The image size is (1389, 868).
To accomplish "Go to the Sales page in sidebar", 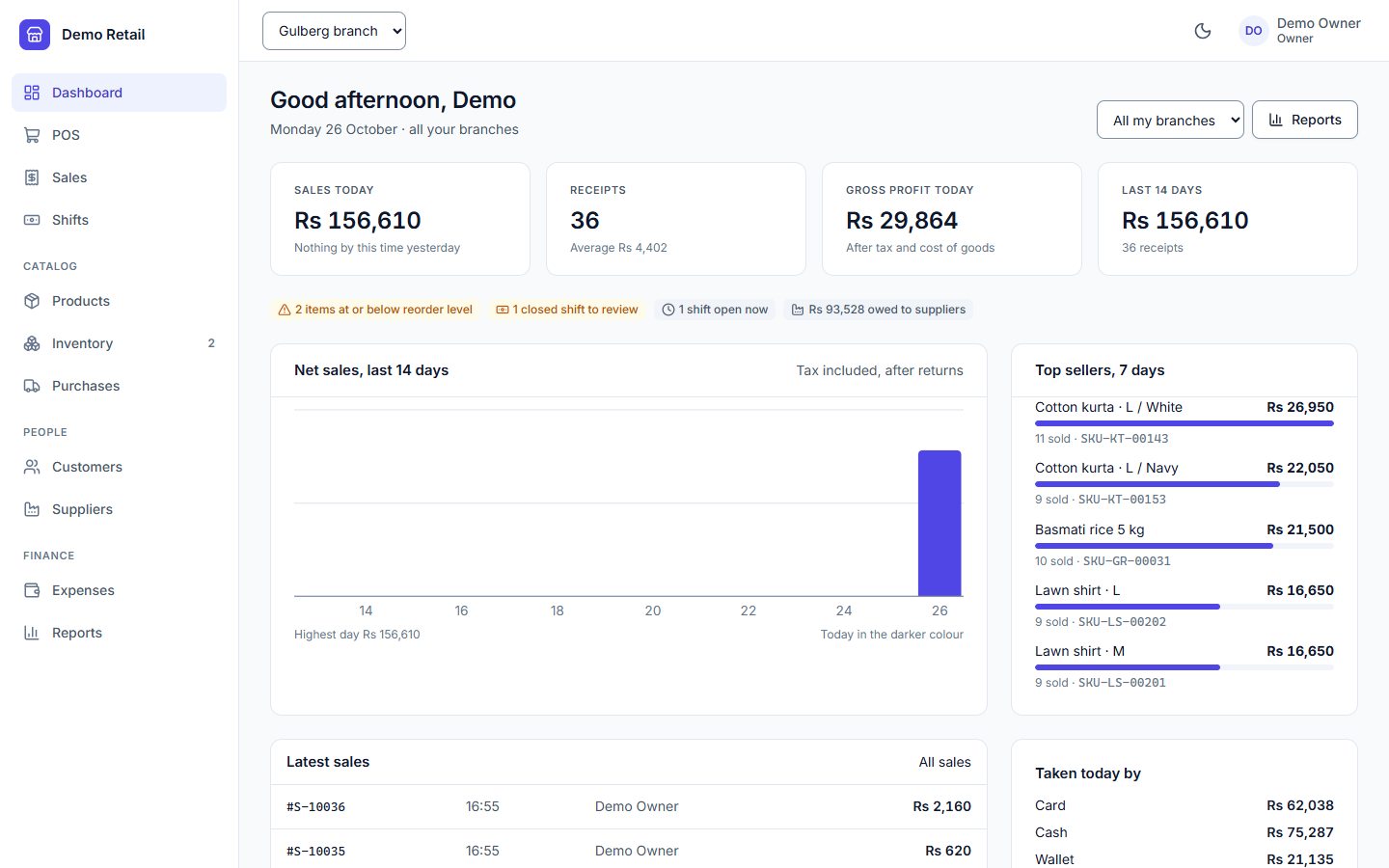I will [x=119, y=177].
